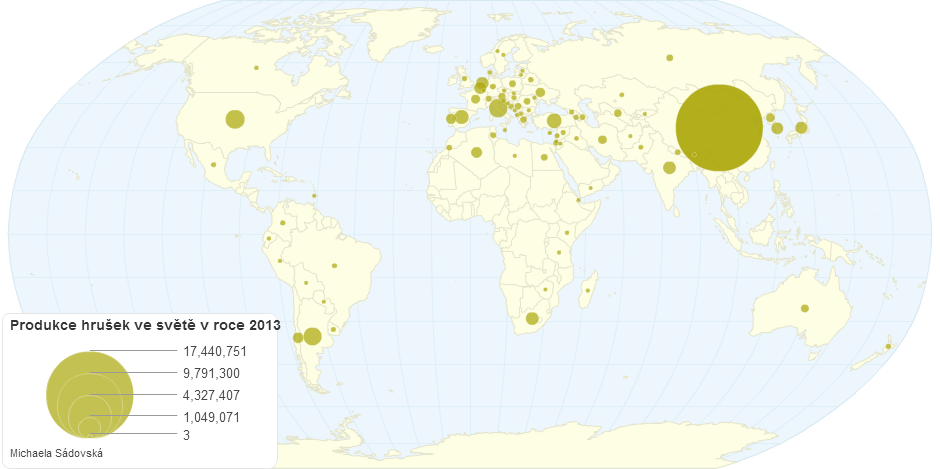Click the bubble over India
This screenshot has width=940, height=469.
(x=669, y=167)
